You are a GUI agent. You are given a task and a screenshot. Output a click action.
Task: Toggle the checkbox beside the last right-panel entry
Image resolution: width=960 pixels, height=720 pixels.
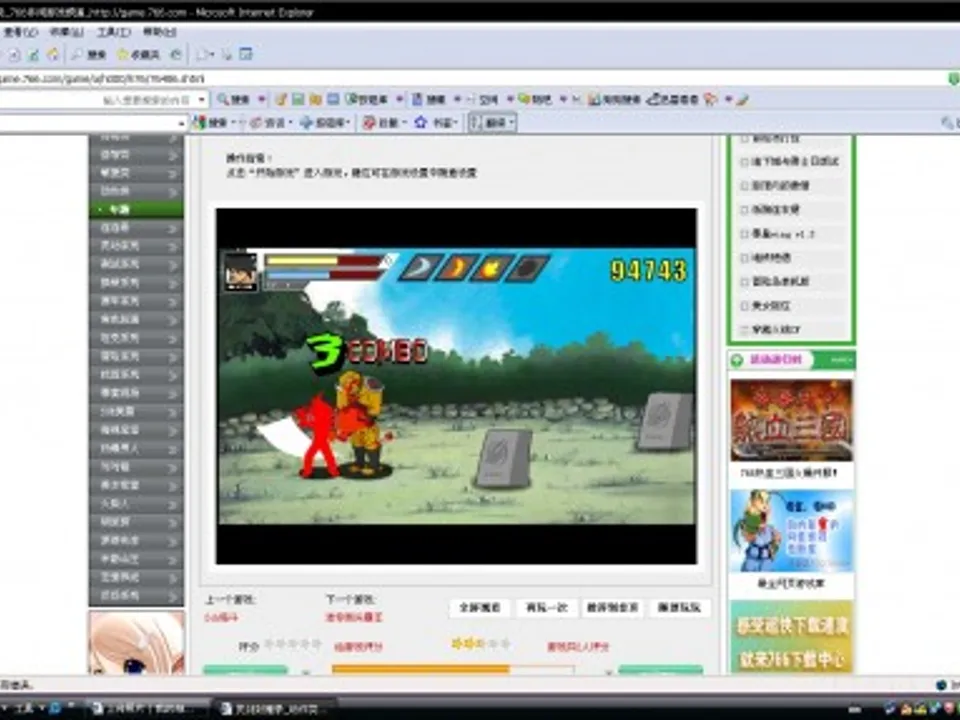coord(745,329)
